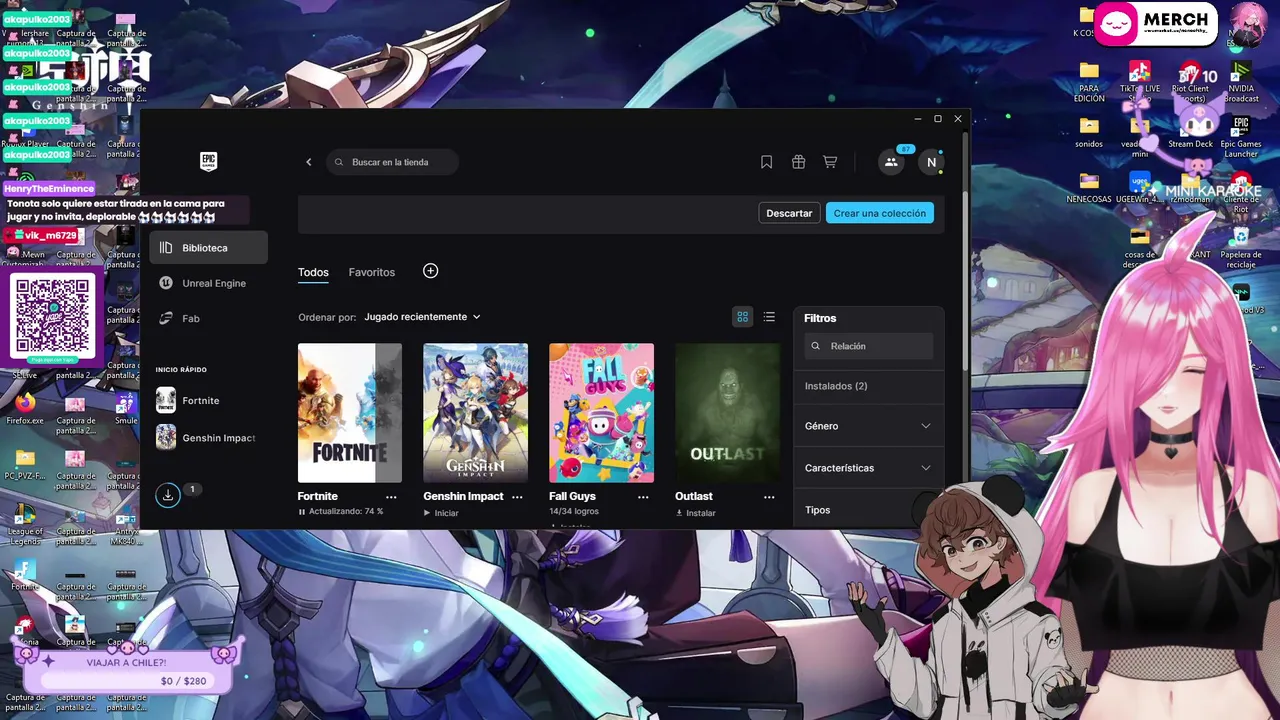Expand the Características filter section
Screen dimensions: 1280x720
(868, 468)
